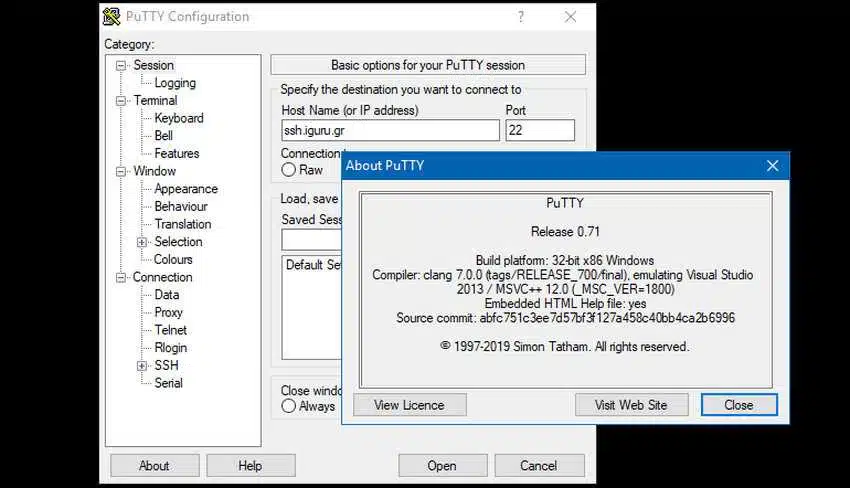
Task: Open Serial settings
Action: click(168, 383)
